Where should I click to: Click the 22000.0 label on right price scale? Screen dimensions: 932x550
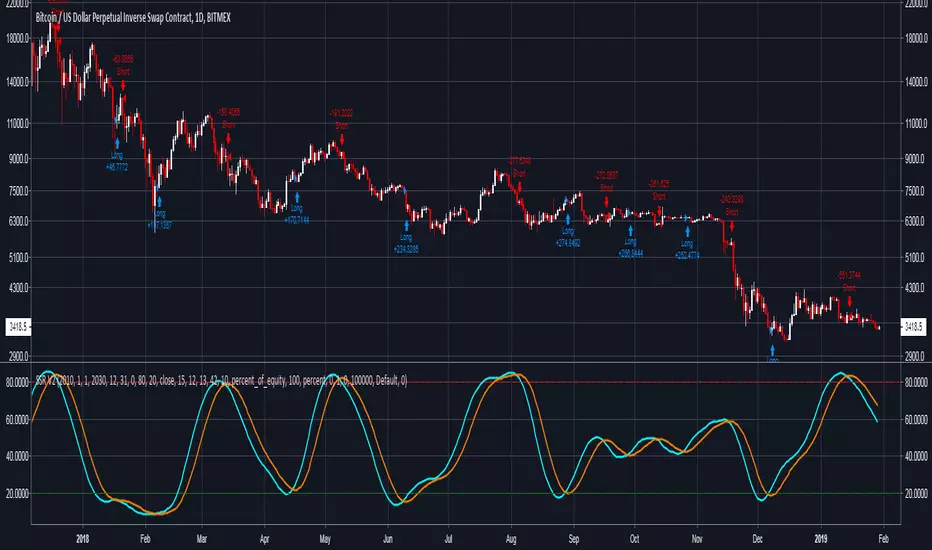pyautogui.click(x=916, y=5)
